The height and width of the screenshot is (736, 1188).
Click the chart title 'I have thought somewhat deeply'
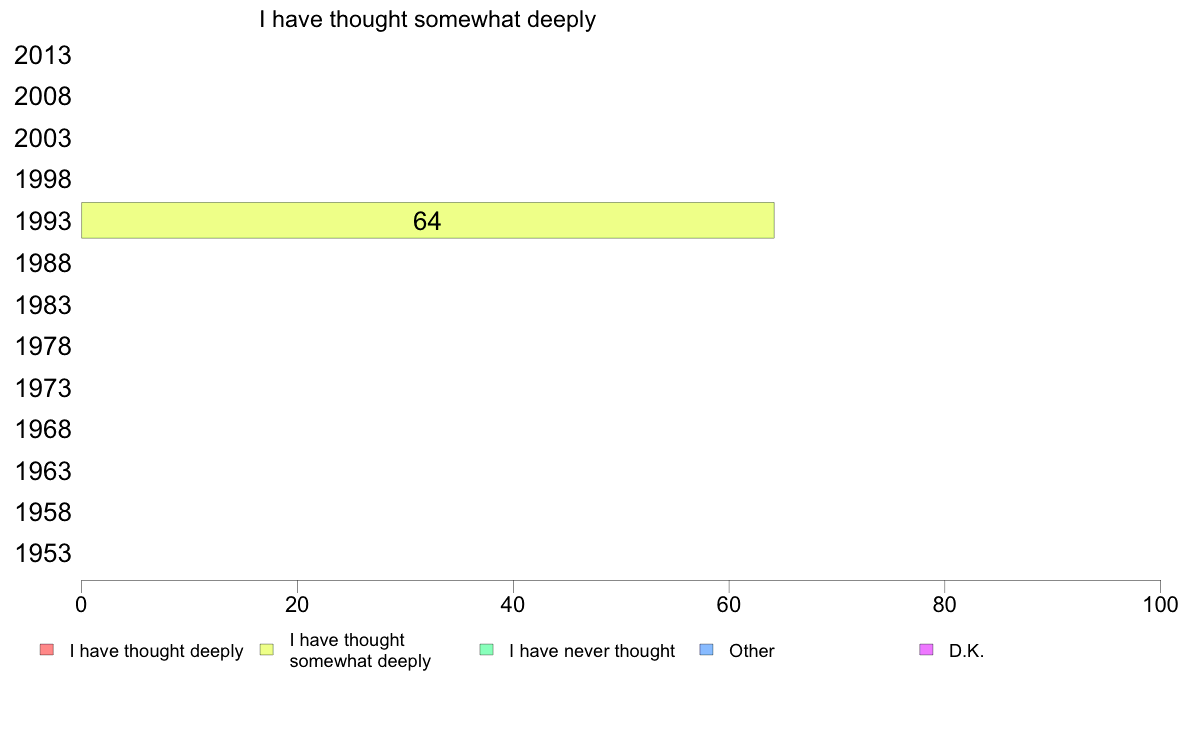click(427, 19)
